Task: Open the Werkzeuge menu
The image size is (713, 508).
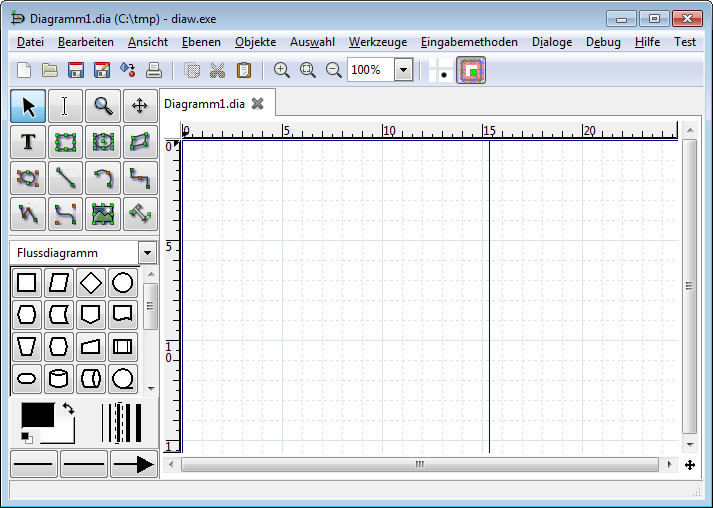Action: 377,42
